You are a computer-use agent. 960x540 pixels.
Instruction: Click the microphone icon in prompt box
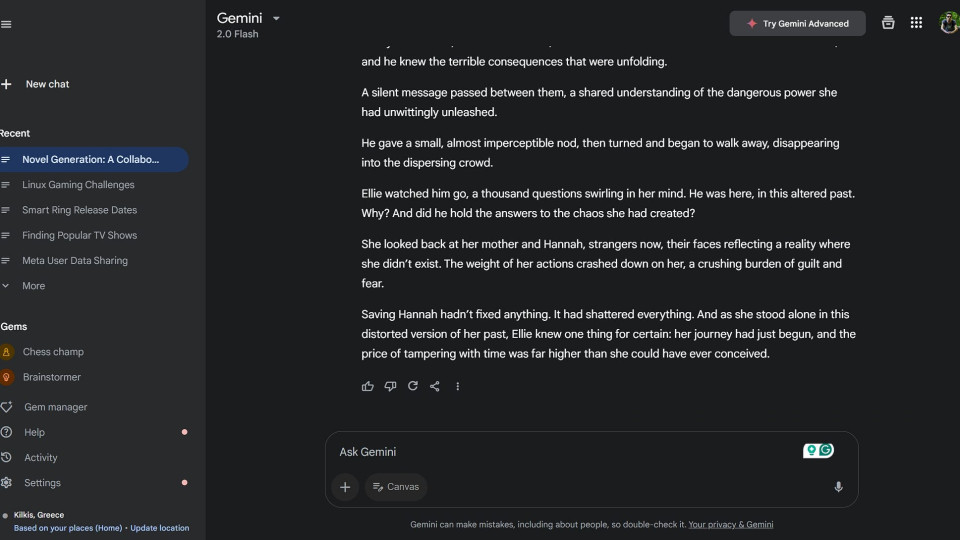point(838,487)
